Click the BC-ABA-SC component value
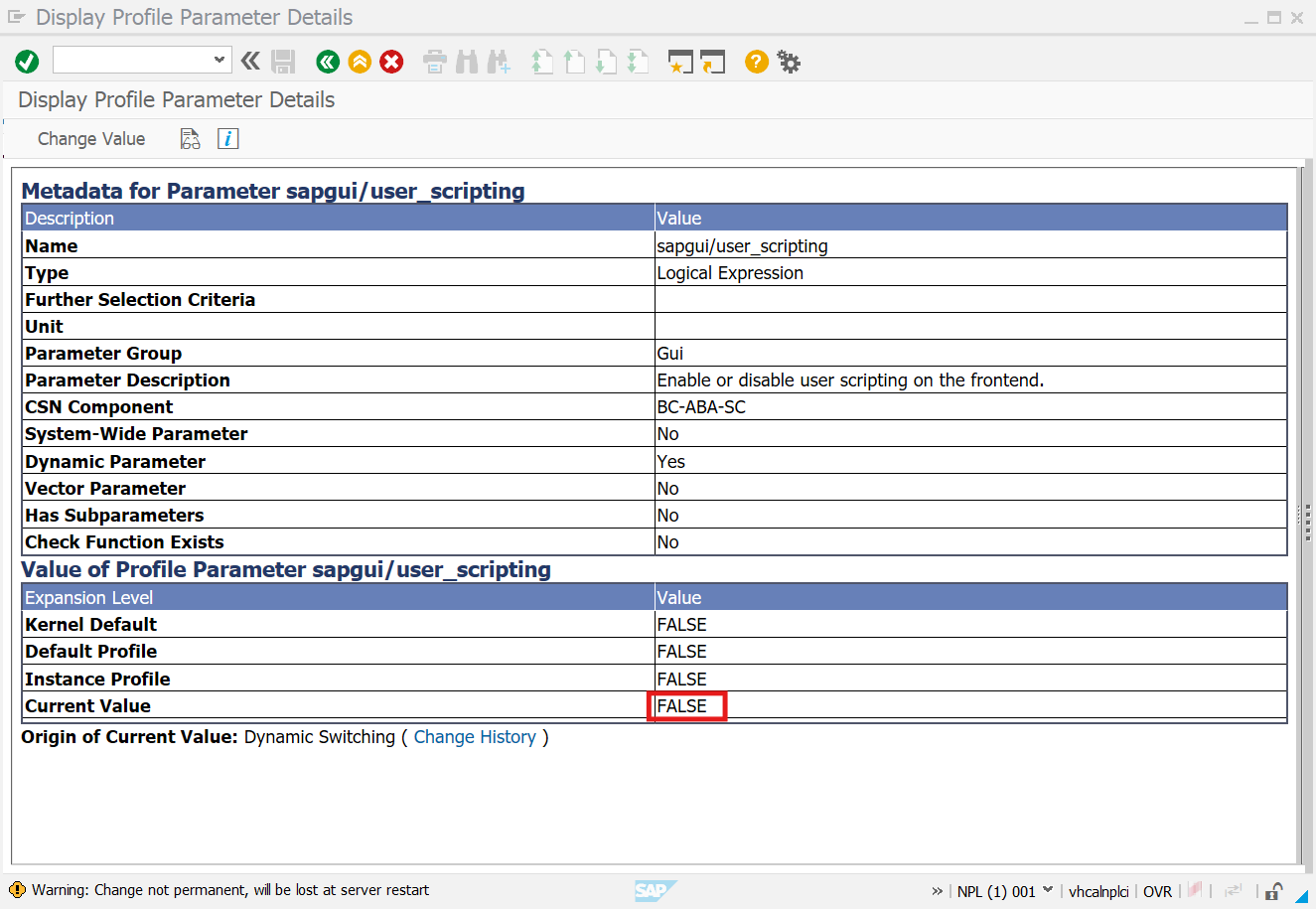The width and height of the screenshot is (1316, 909). [701, 407]
